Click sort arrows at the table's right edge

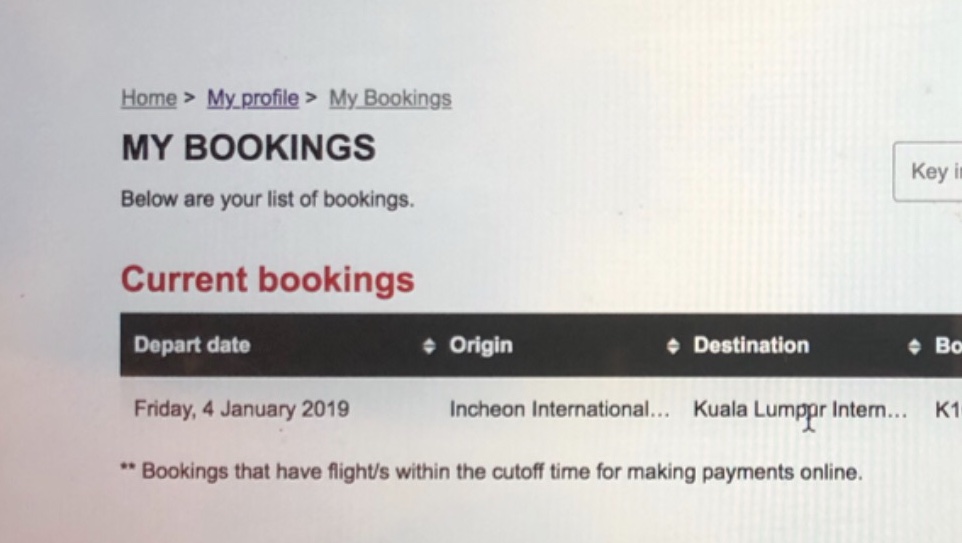[914, 346]
